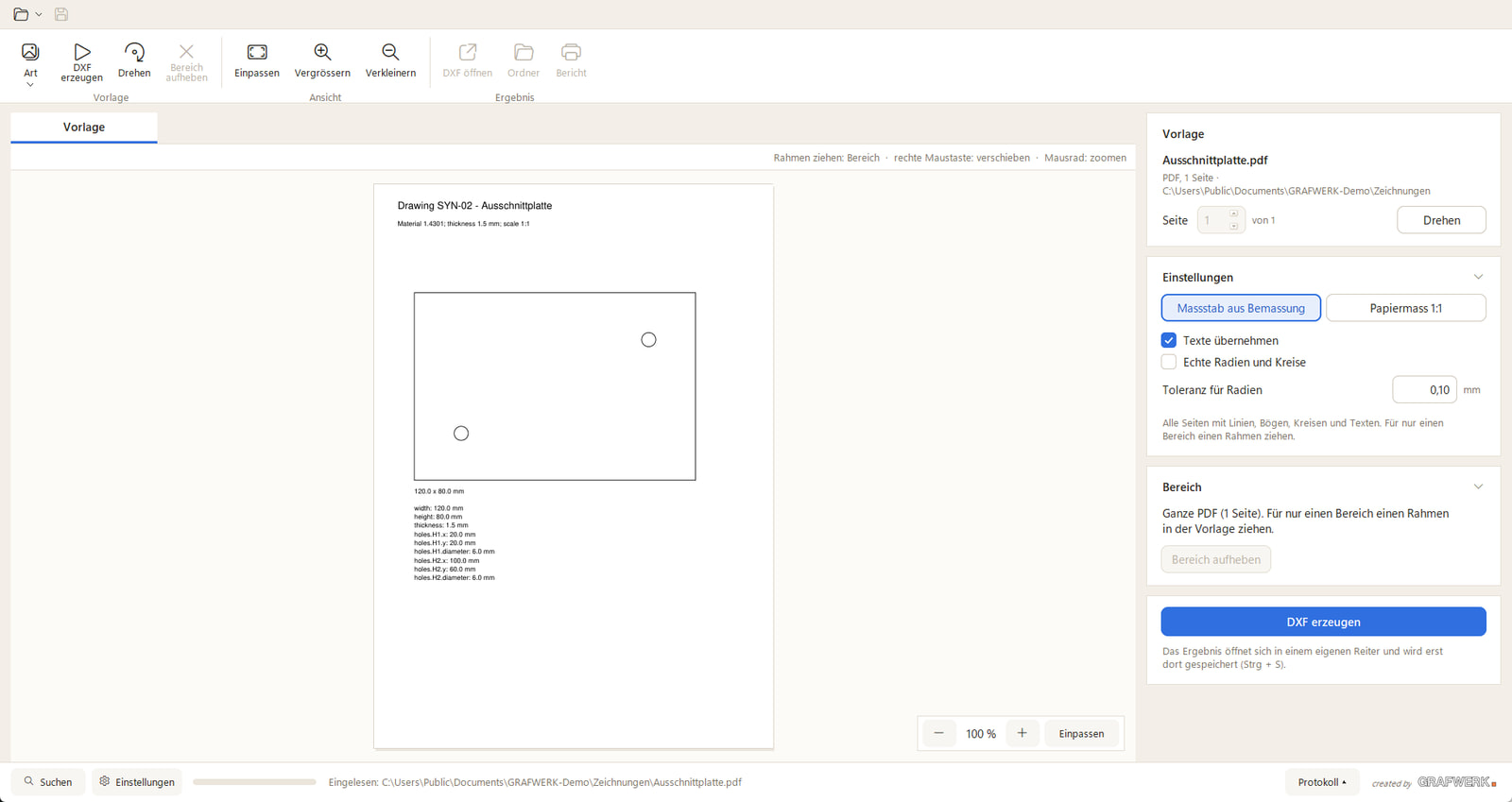Collapse the Einstellungen section
Viewport: 1512px width, 802px height.
pos(1478,277)
